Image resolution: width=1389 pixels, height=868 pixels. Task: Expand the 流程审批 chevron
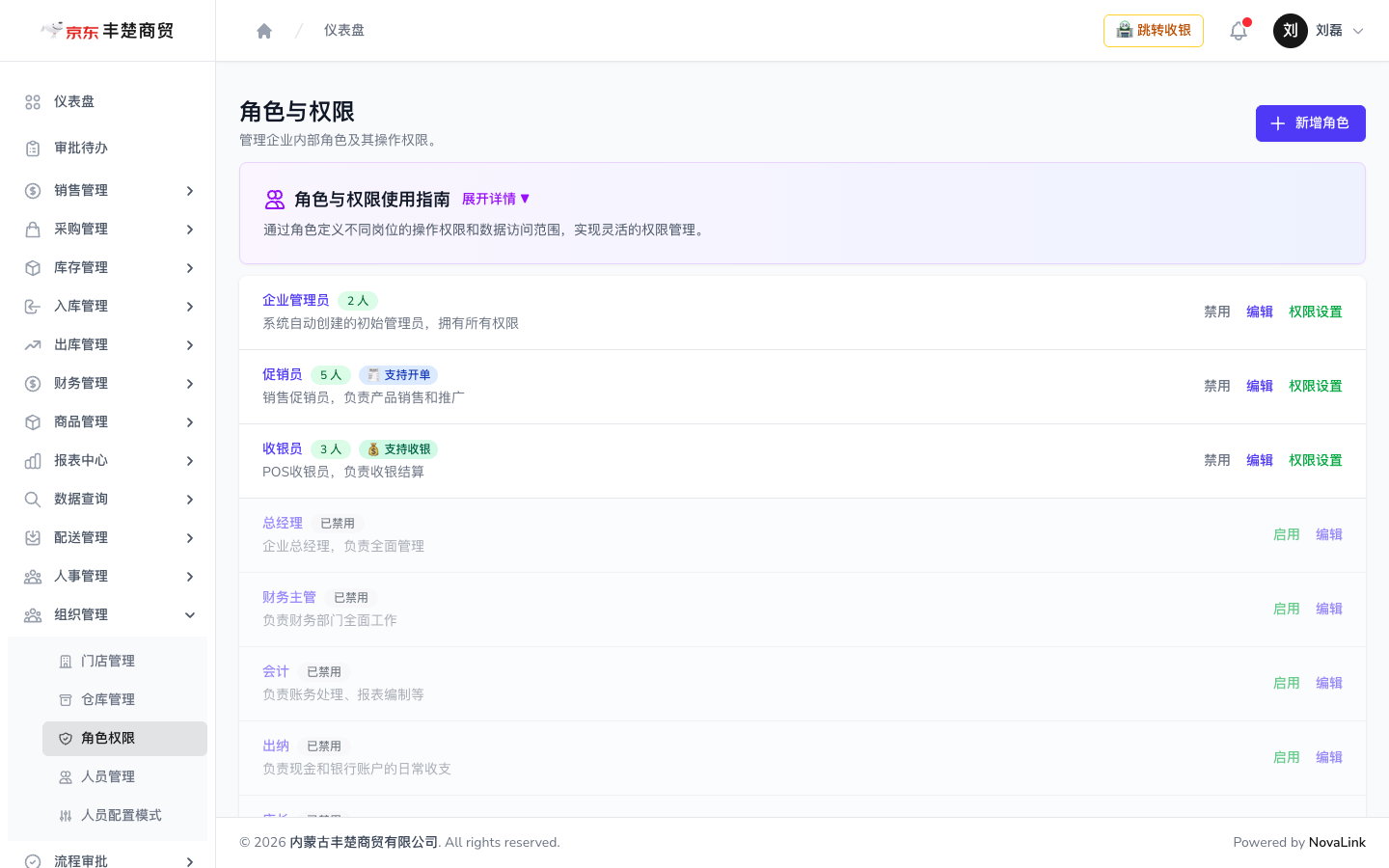coord(190,861)
